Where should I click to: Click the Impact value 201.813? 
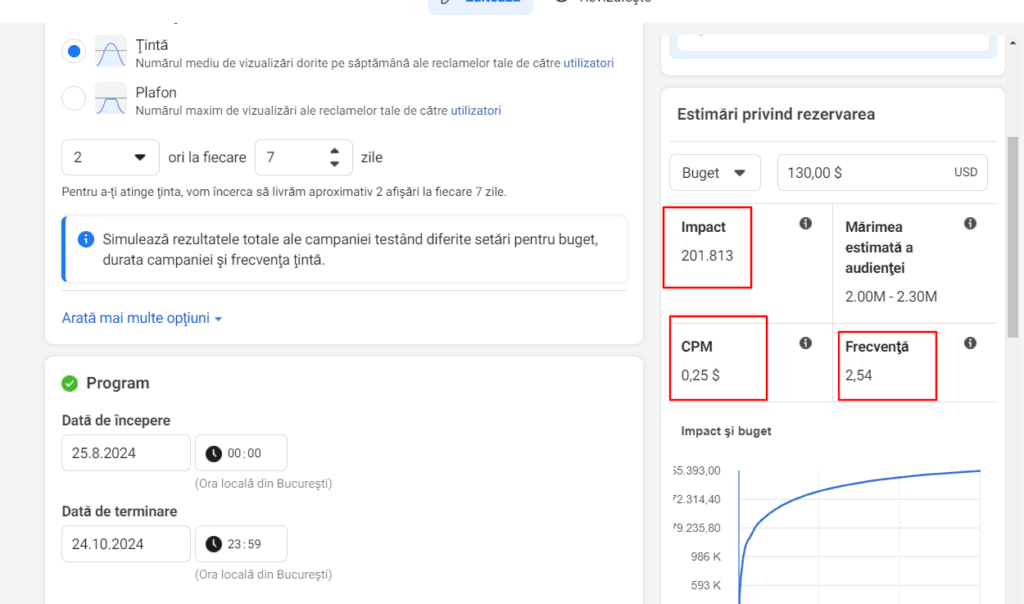707,256
